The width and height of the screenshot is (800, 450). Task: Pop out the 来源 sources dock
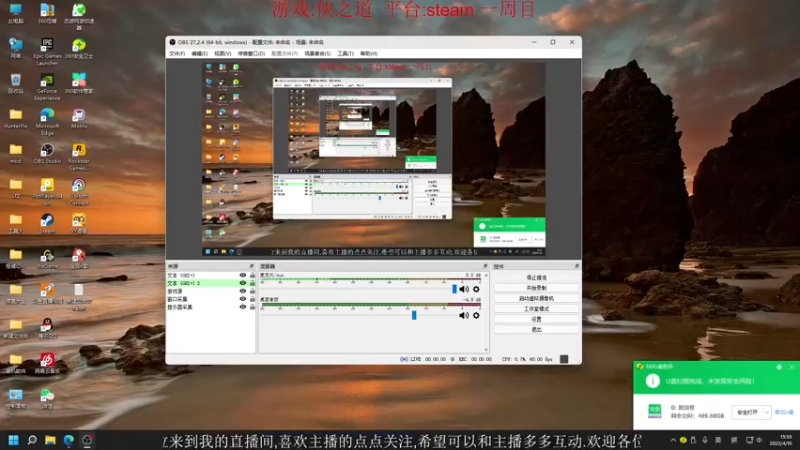coord(251,266)
